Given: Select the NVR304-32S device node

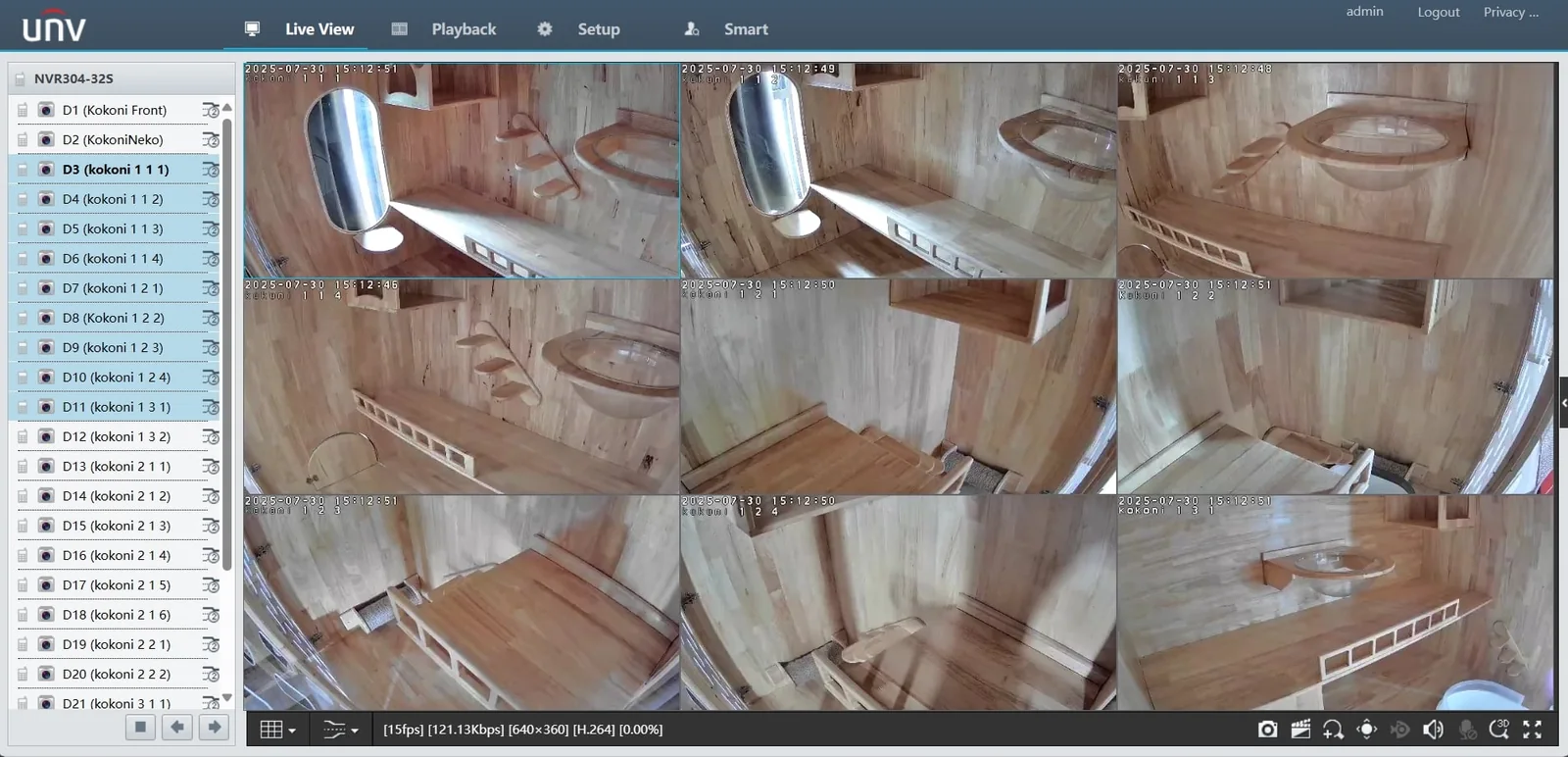Looking at the screenshot, I should pyautogui.click(x=73, y=78).
